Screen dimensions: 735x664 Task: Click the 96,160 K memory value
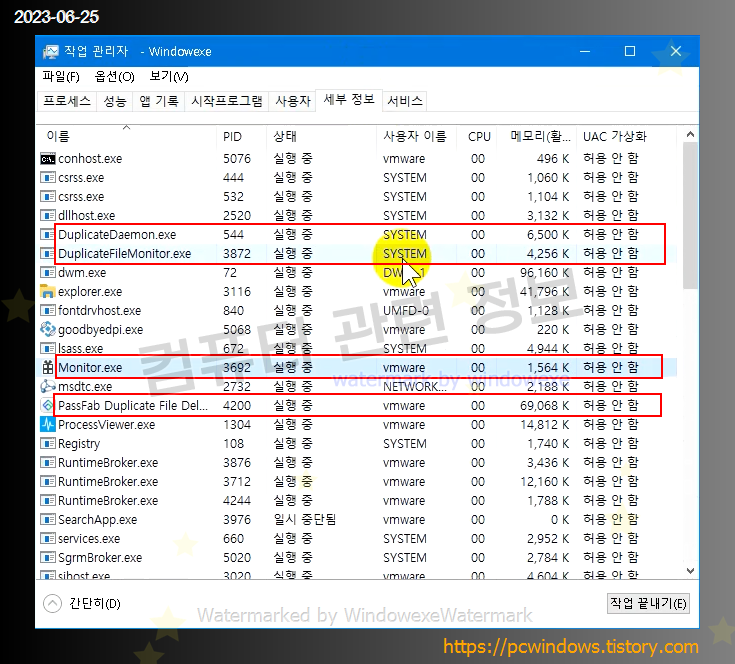[545, 272]
